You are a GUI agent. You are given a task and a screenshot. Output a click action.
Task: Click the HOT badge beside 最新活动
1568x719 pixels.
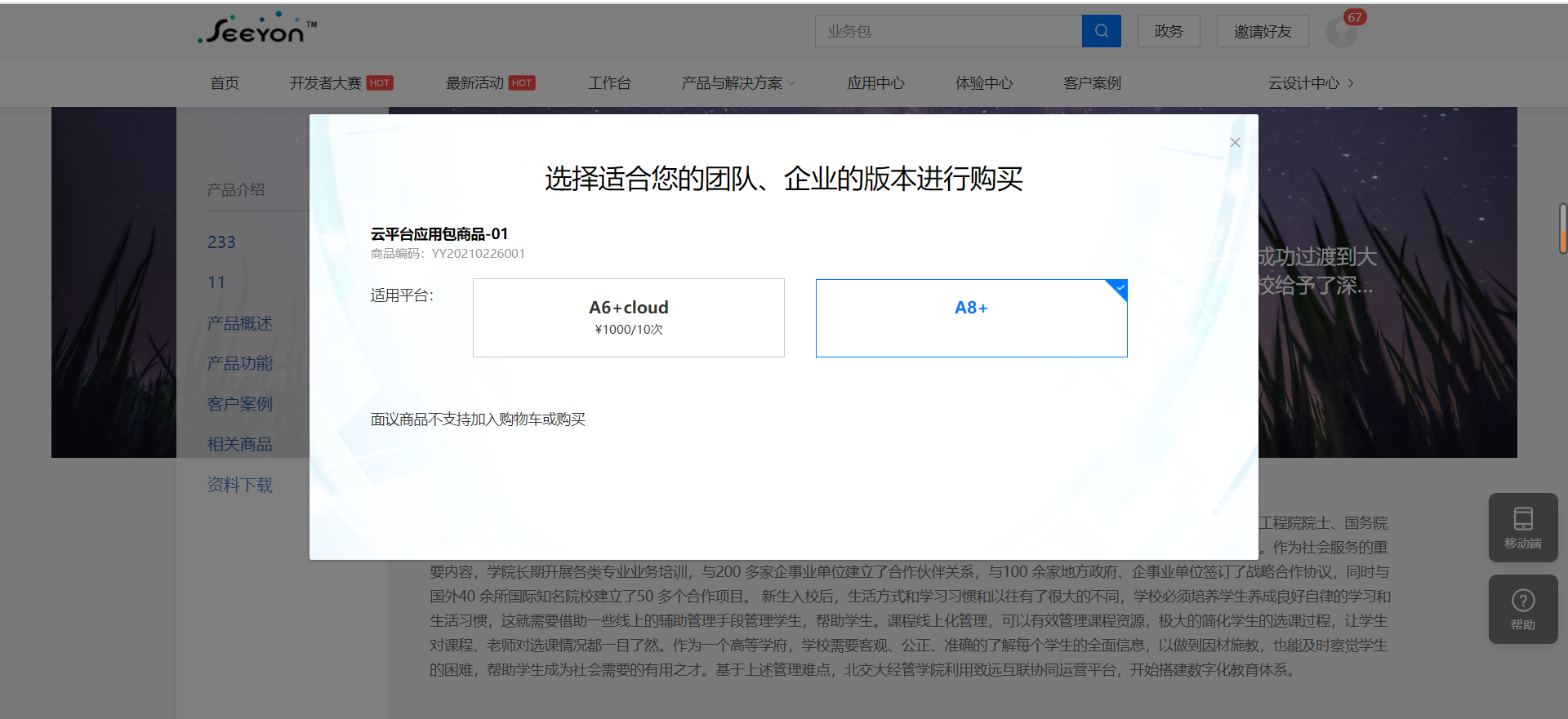tap(522, 83)
